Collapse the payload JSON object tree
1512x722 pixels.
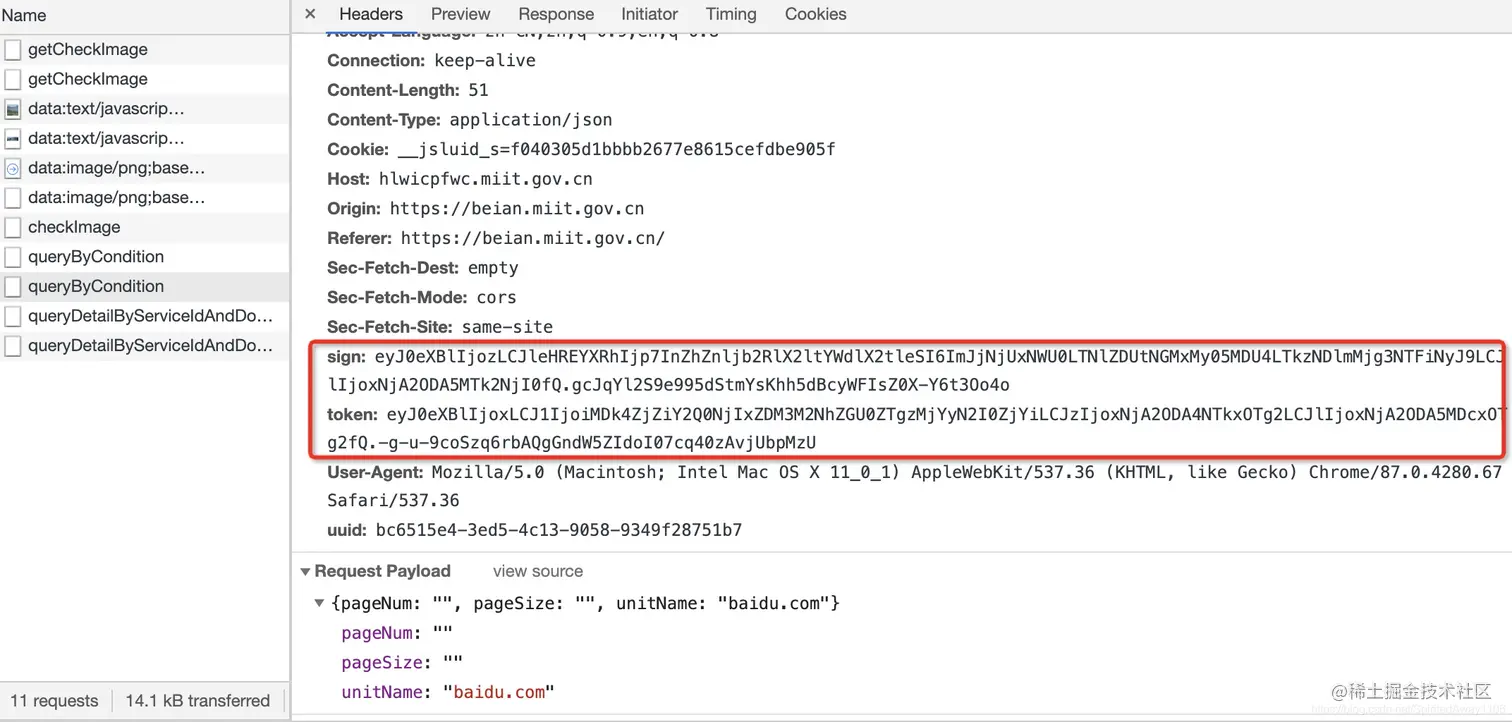[320, 603]
